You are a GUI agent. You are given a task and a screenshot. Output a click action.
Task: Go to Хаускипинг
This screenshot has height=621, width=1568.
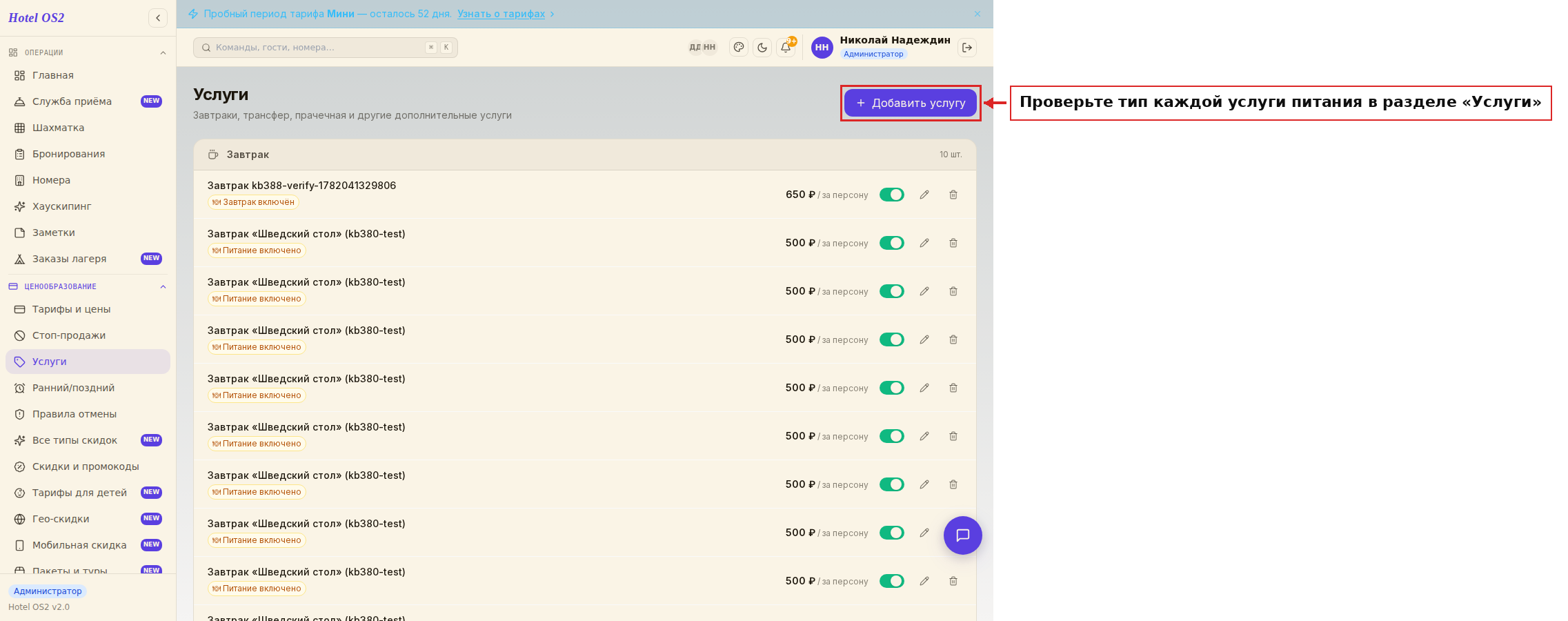(x=88, y=206)
